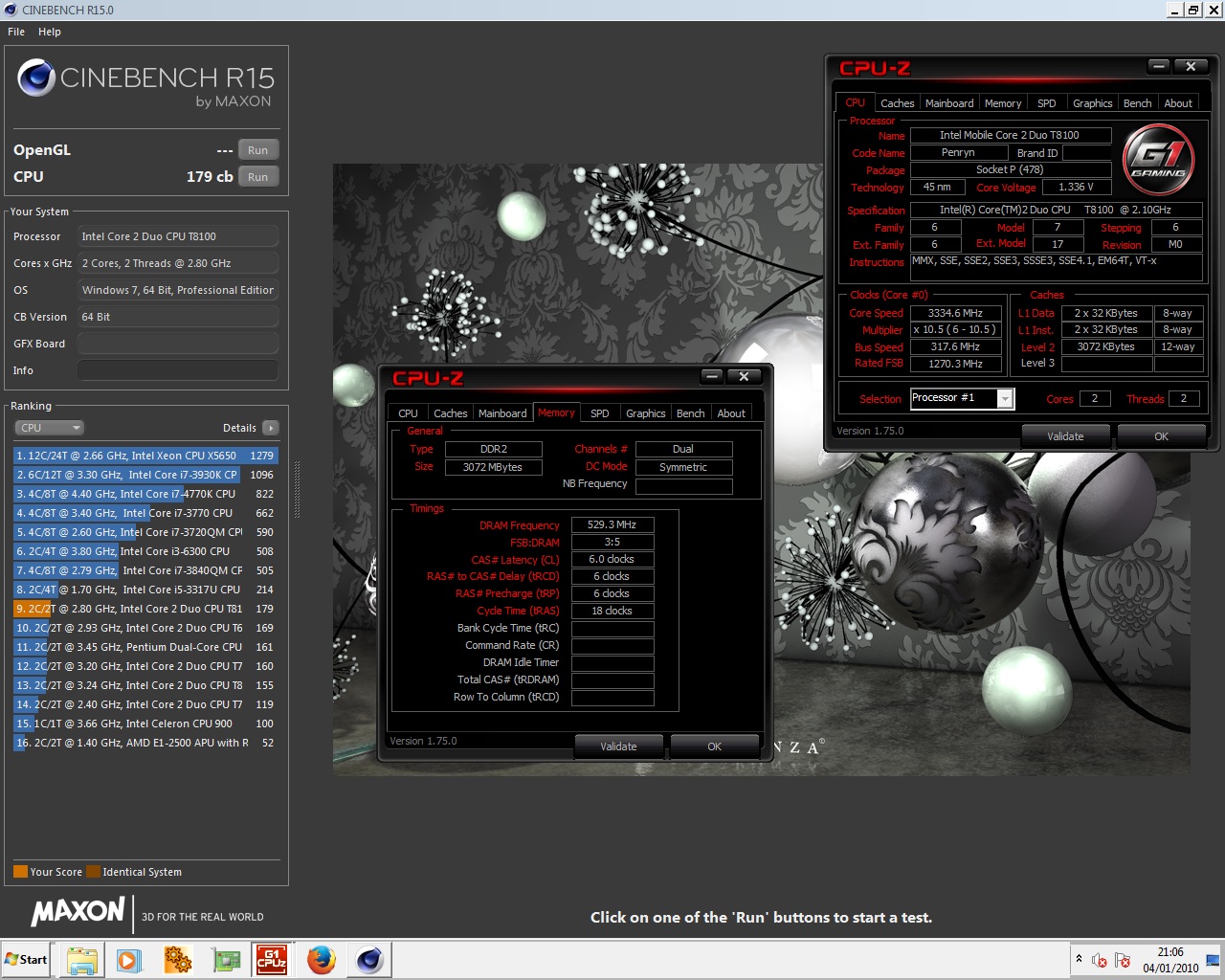Open the gears application taskbar icon
Viewport: 1225px width, 980px height.
click(x=177, y=959)
